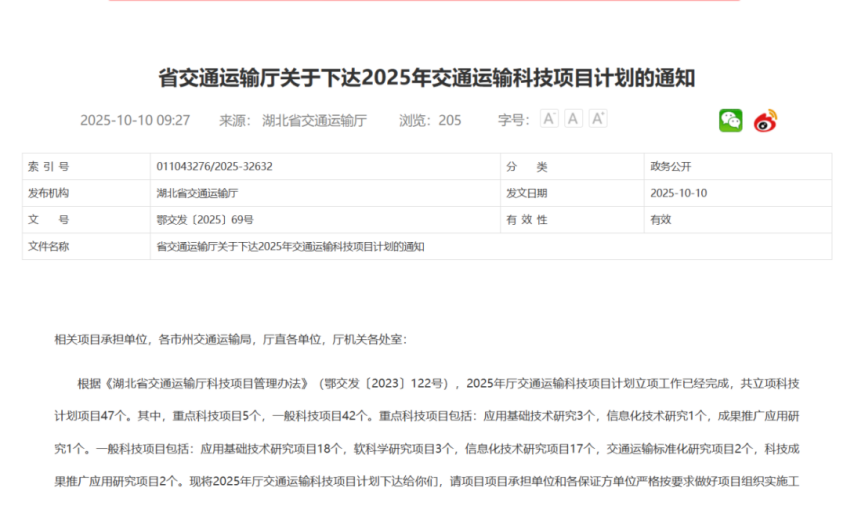Click the 文件名称 value in the table
The height and width of the screenshot is (532, 855).
click(290, 247)
